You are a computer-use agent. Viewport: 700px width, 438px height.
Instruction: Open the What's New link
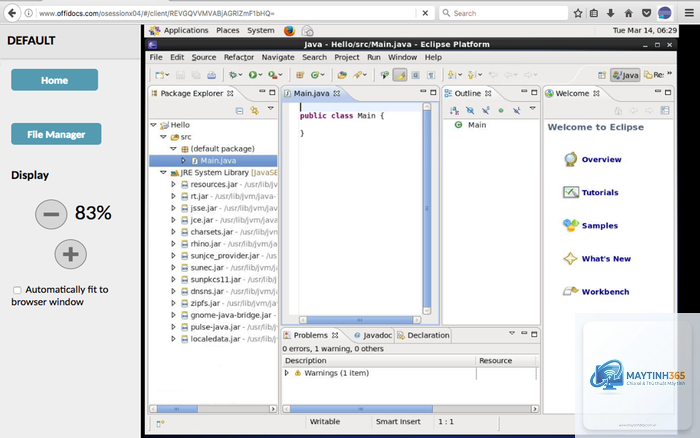606,259
